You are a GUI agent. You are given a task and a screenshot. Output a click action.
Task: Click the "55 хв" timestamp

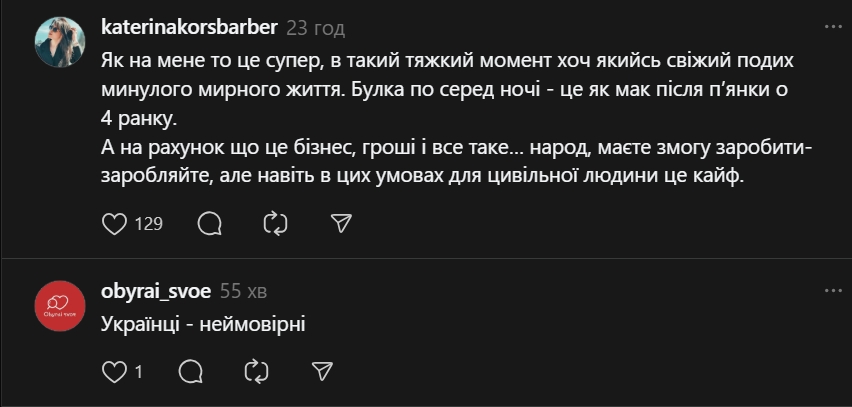(244, 291)
